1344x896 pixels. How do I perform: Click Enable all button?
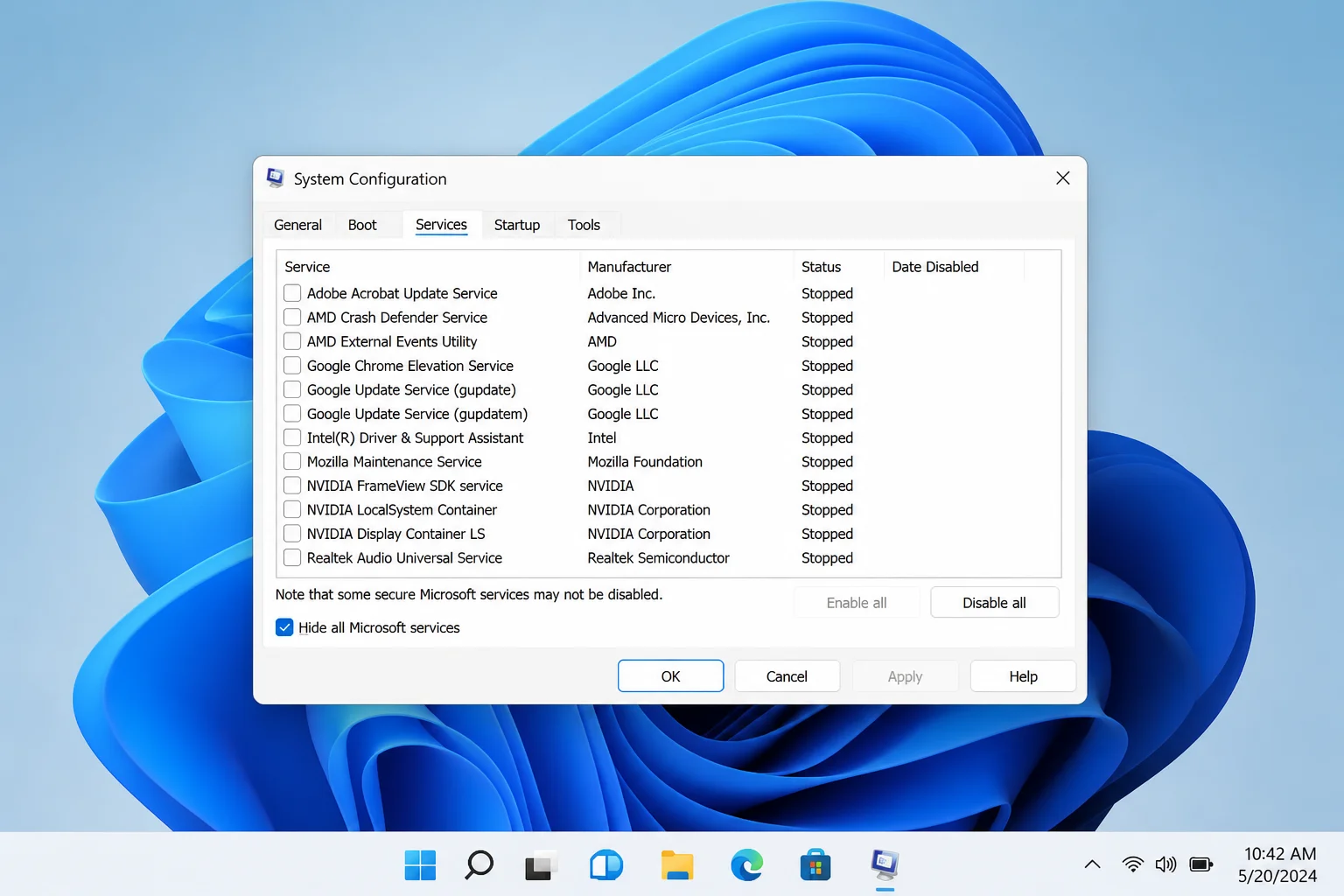857,603
